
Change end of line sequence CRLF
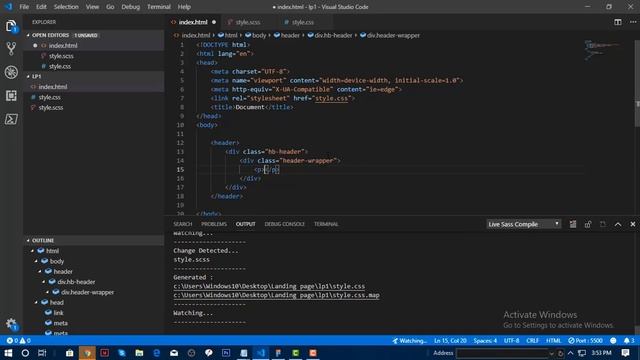pos(532,340)
